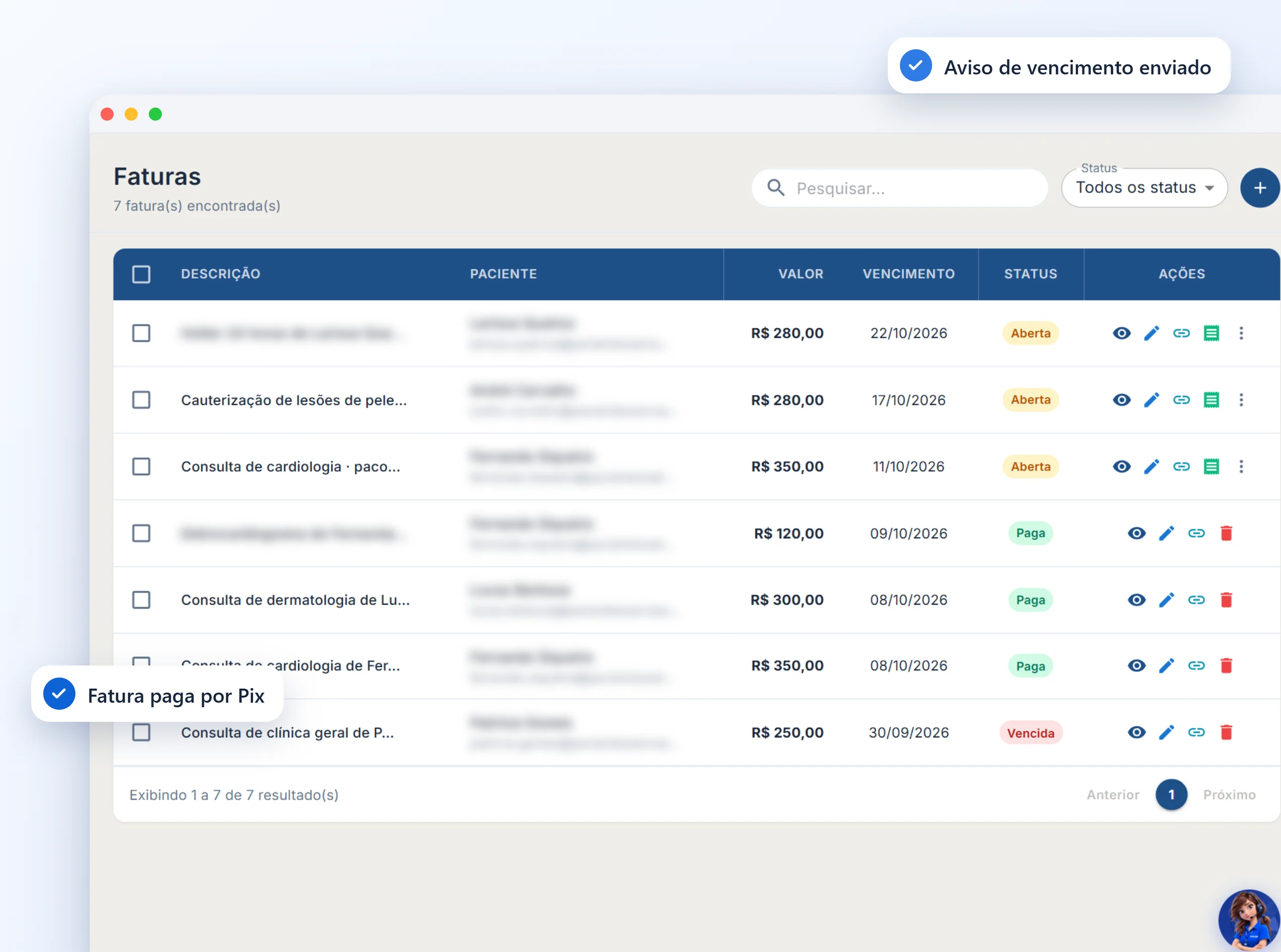Edit the Cauterização de lesões invoice
This screenshot has width=1281, height=952.
click(1151, 400)
